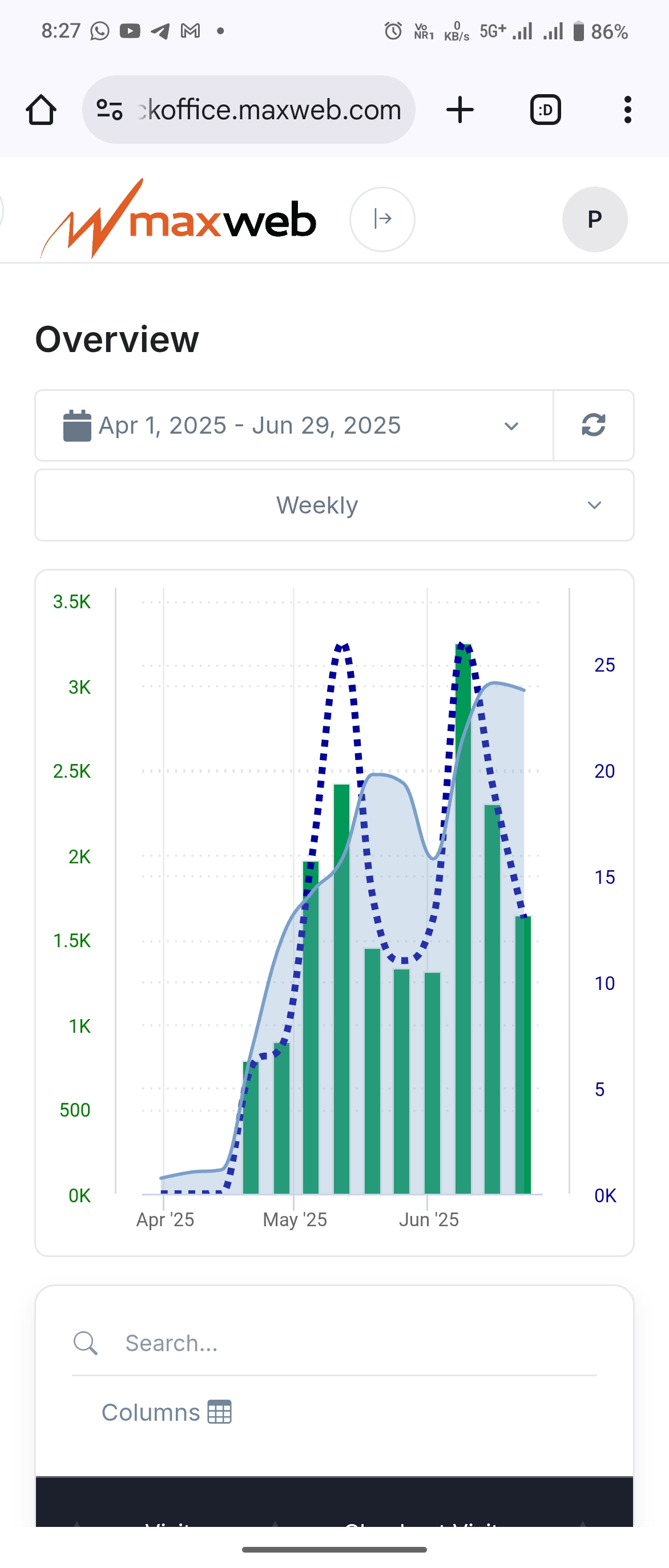Open the Columns selector
669x1568 pixels.
coord(166,1412)
